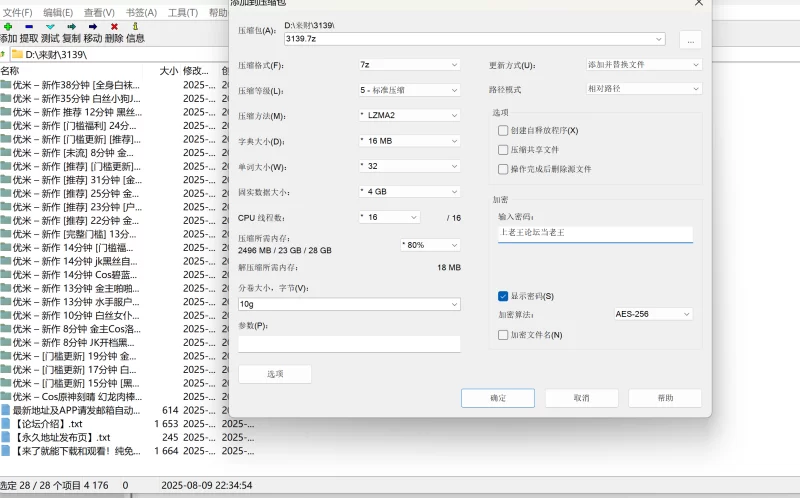Close the 添加到压缩包 dialog
The height and width of the screenshot is (498, 800).
[698, 3]
